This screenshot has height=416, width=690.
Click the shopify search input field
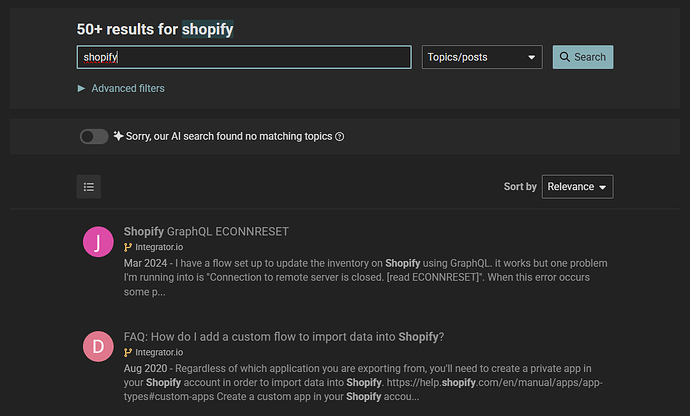click(x=244, y=57)
